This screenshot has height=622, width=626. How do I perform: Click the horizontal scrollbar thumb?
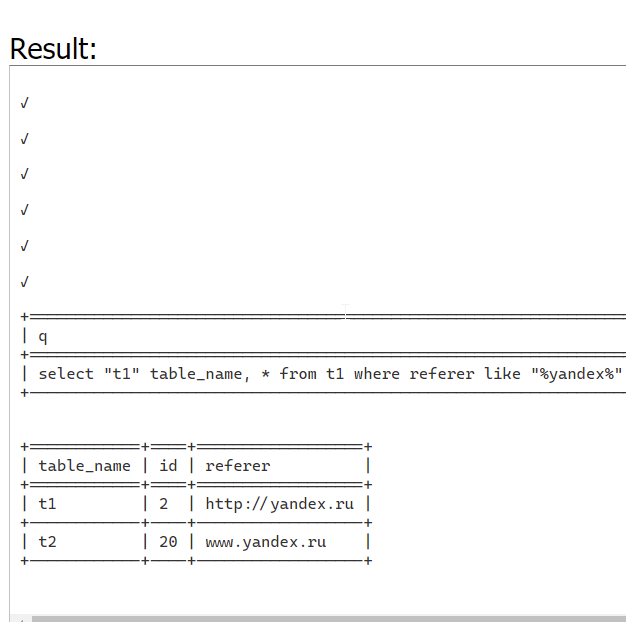pyautogui.click(x=329, y=619)
